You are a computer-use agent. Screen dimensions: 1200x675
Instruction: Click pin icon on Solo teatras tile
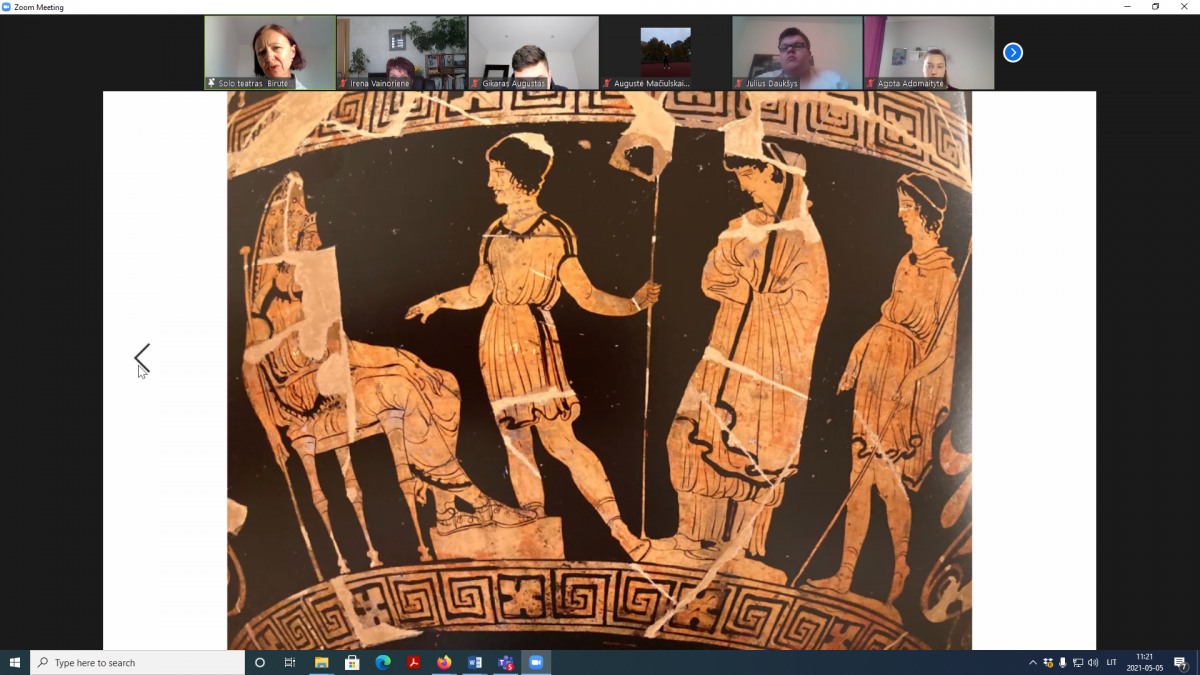click(x=211, y=83)
